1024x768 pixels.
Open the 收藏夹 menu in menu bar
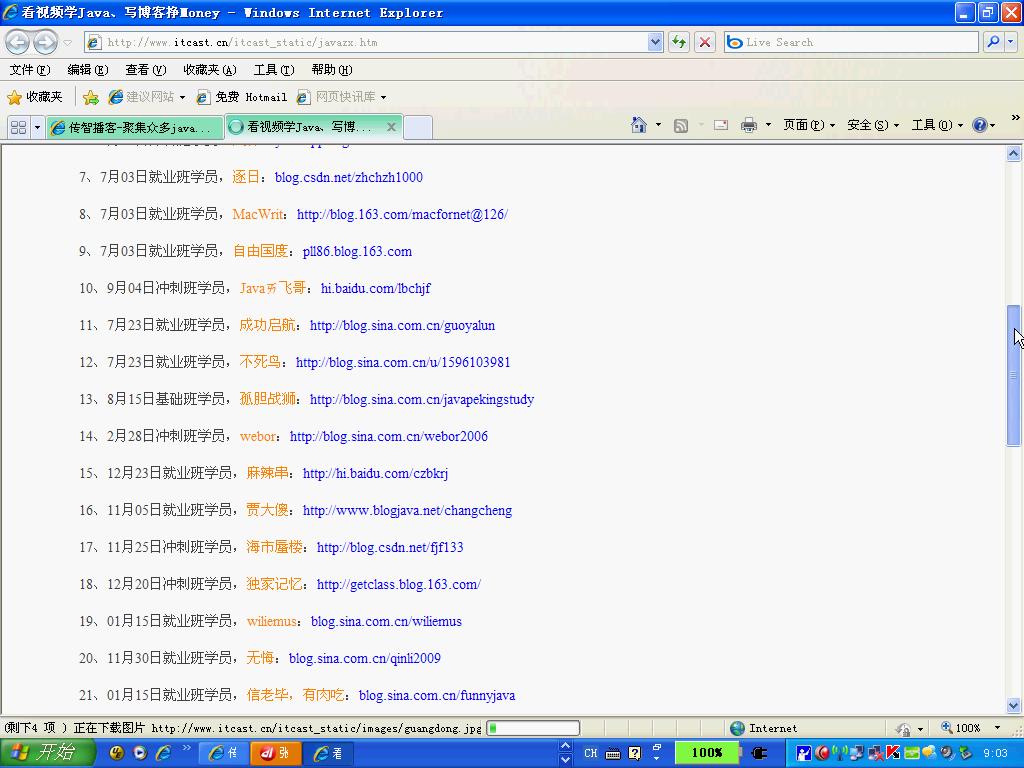pos(209,70)
